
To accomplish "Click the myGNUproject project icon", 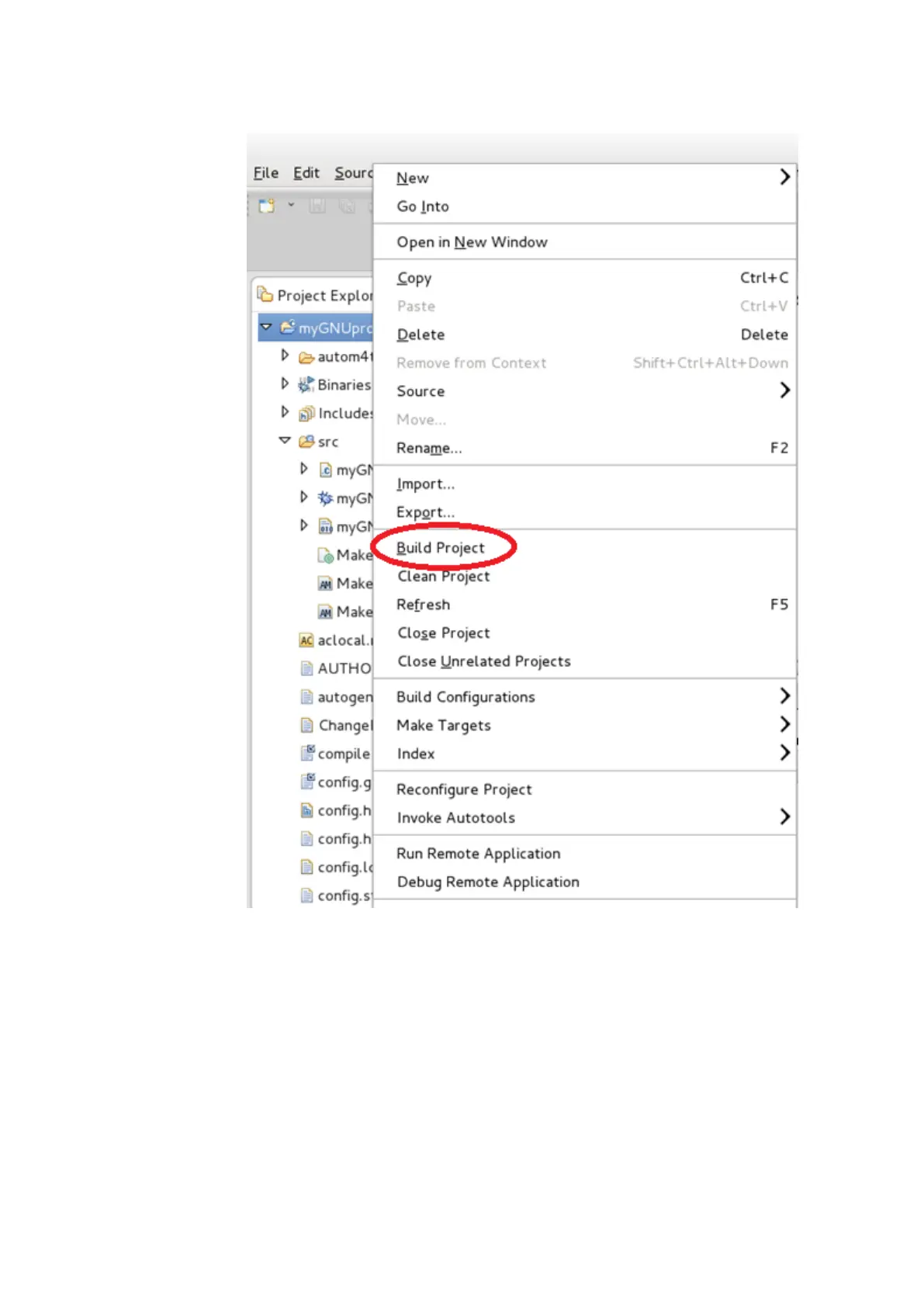I will tap(288, 328).
